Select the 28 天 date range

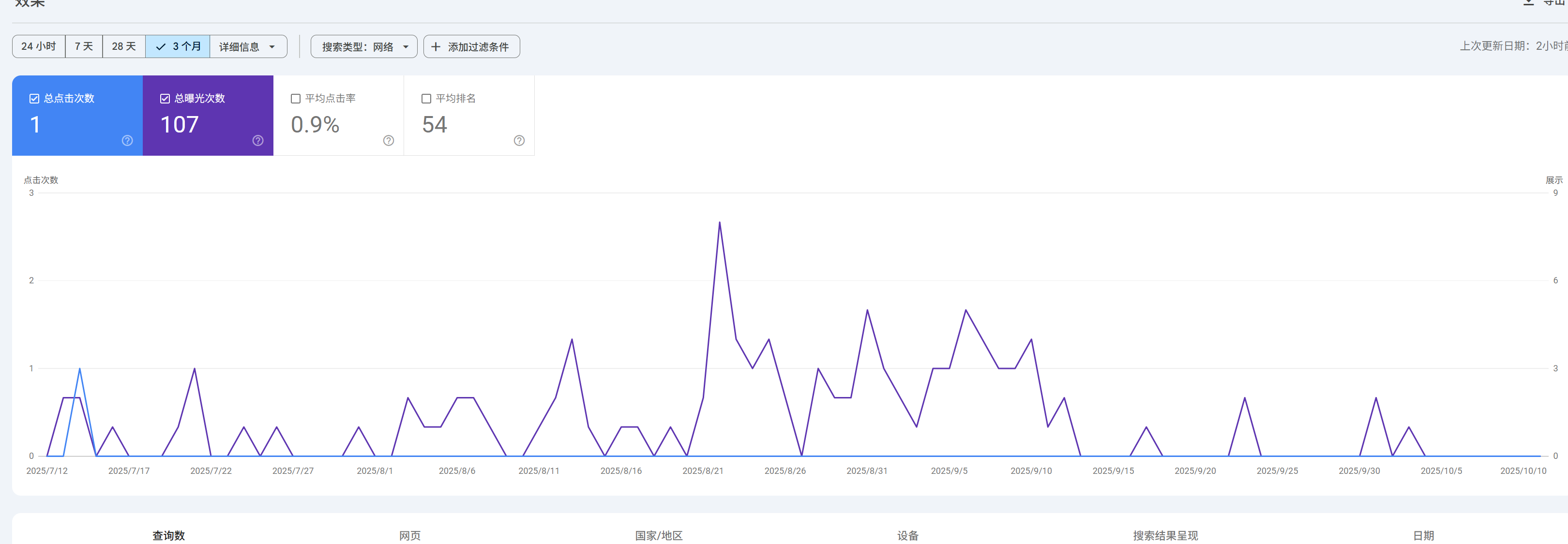tap(123, 47)
